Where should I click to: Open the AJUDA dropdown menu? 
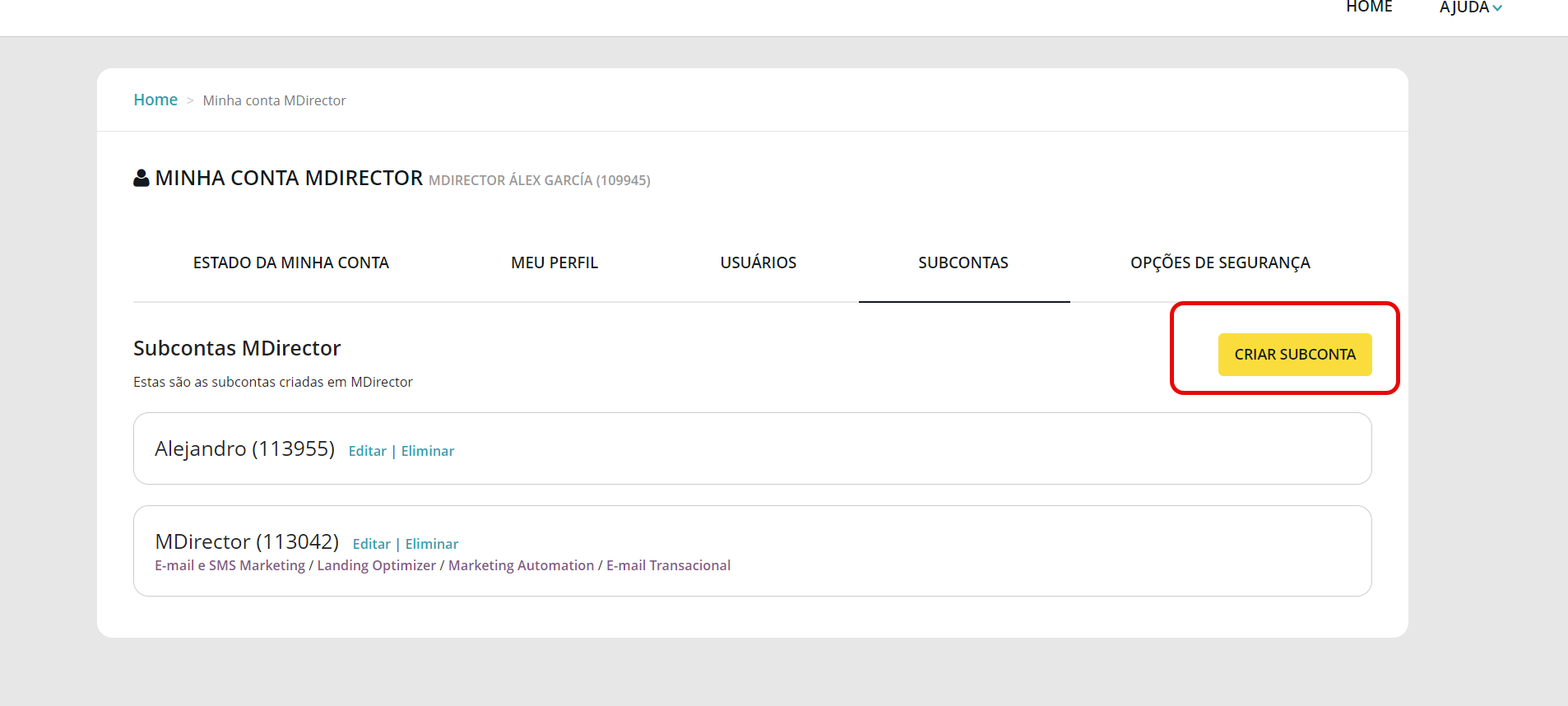(1470, 8)
